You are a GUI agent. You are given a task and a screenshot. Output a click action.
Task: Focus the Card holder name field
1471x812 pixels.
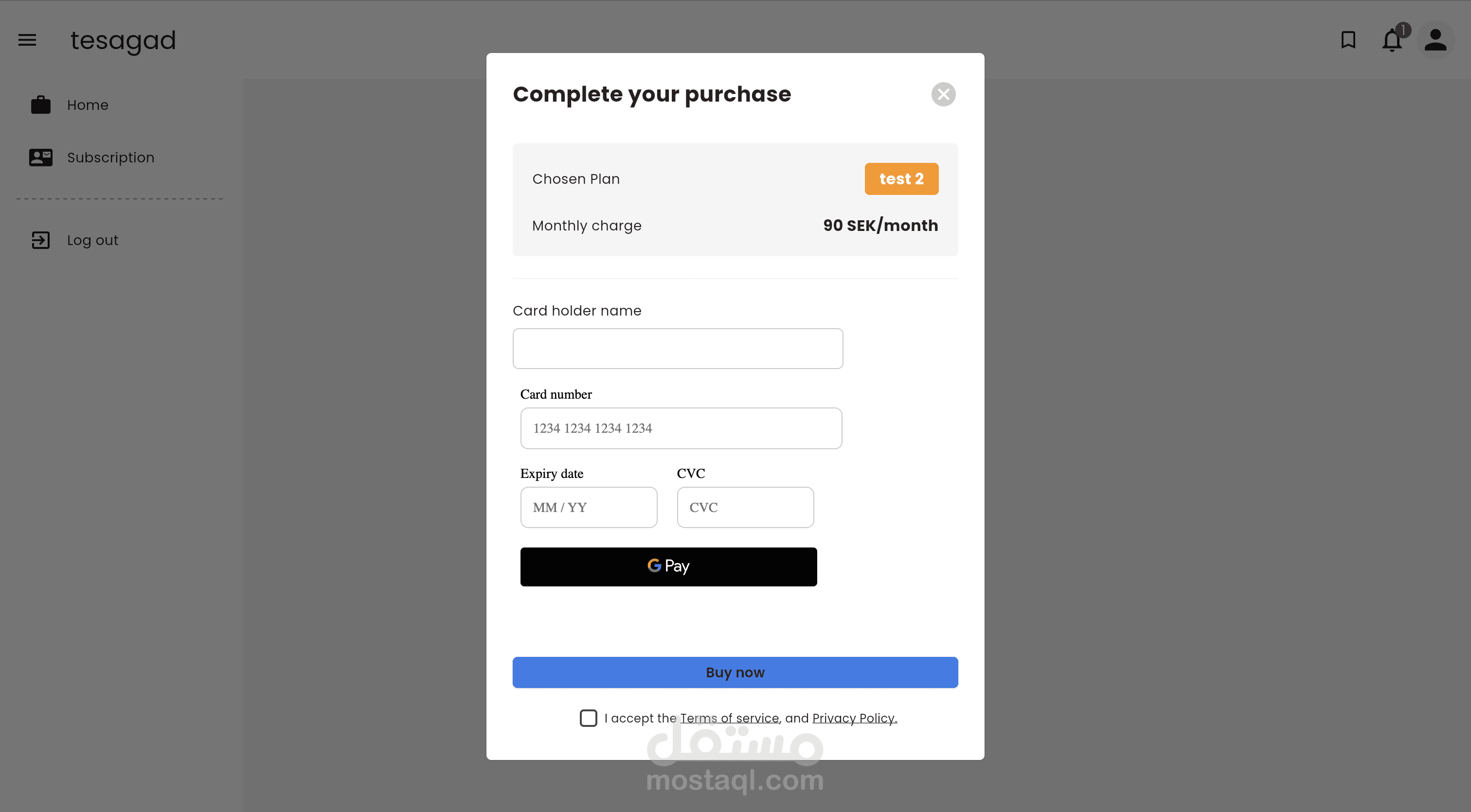pyautogui.click(x=677, y=349)
